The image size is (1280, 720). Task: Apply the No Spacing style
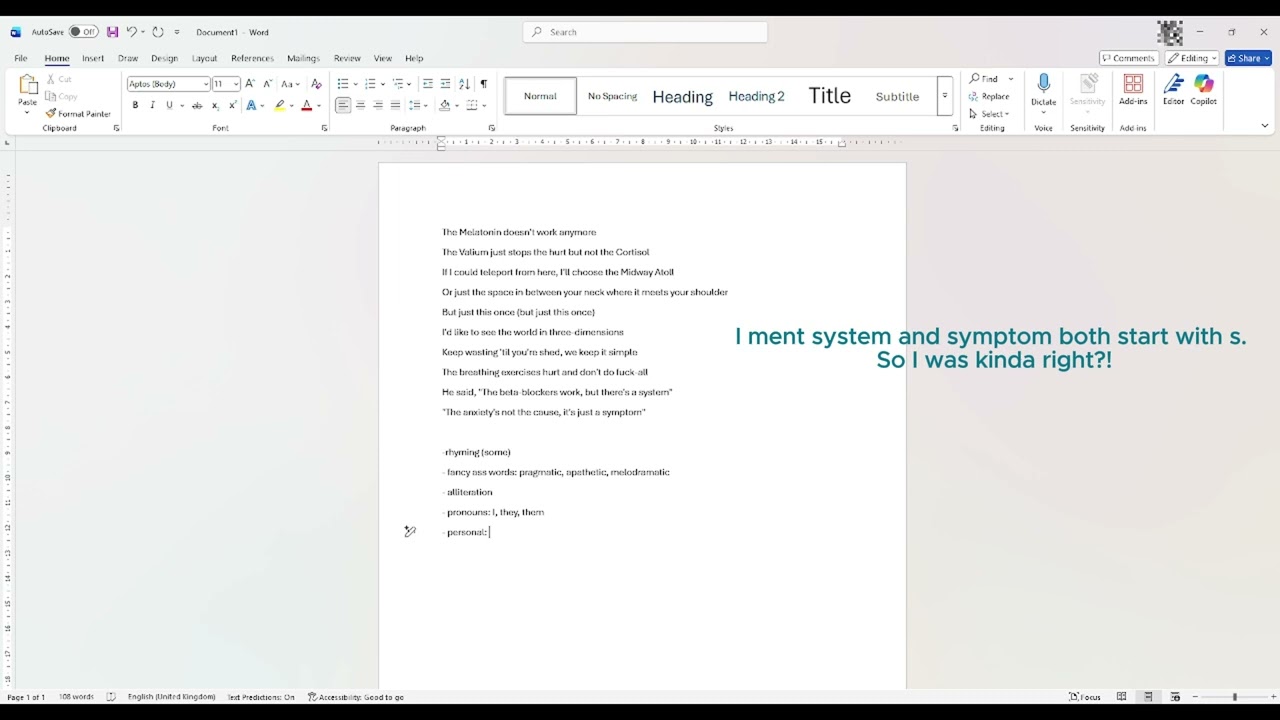[x=612, y=96]
